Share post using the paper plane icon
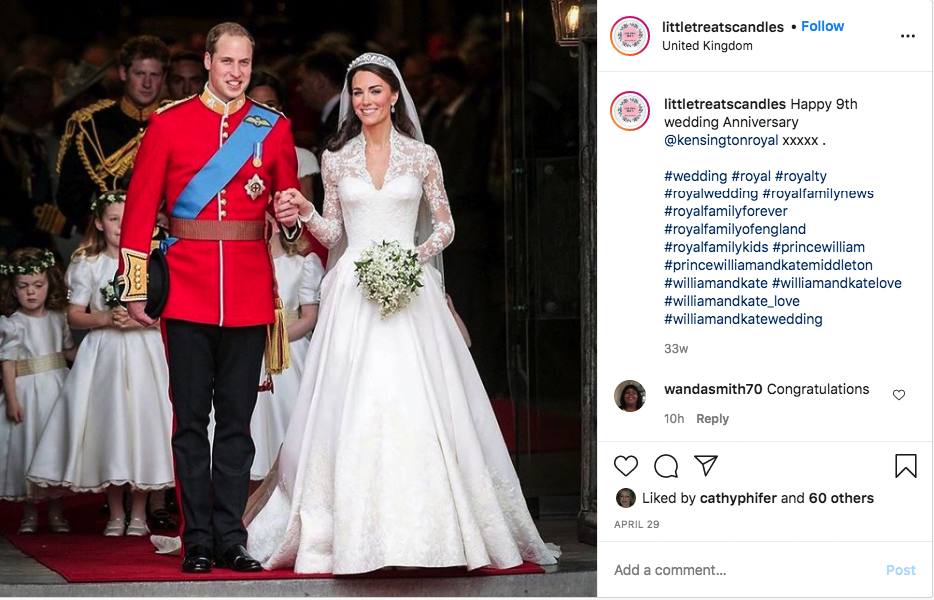This screenshot has height=600, width=934. [x=706, y=465]
